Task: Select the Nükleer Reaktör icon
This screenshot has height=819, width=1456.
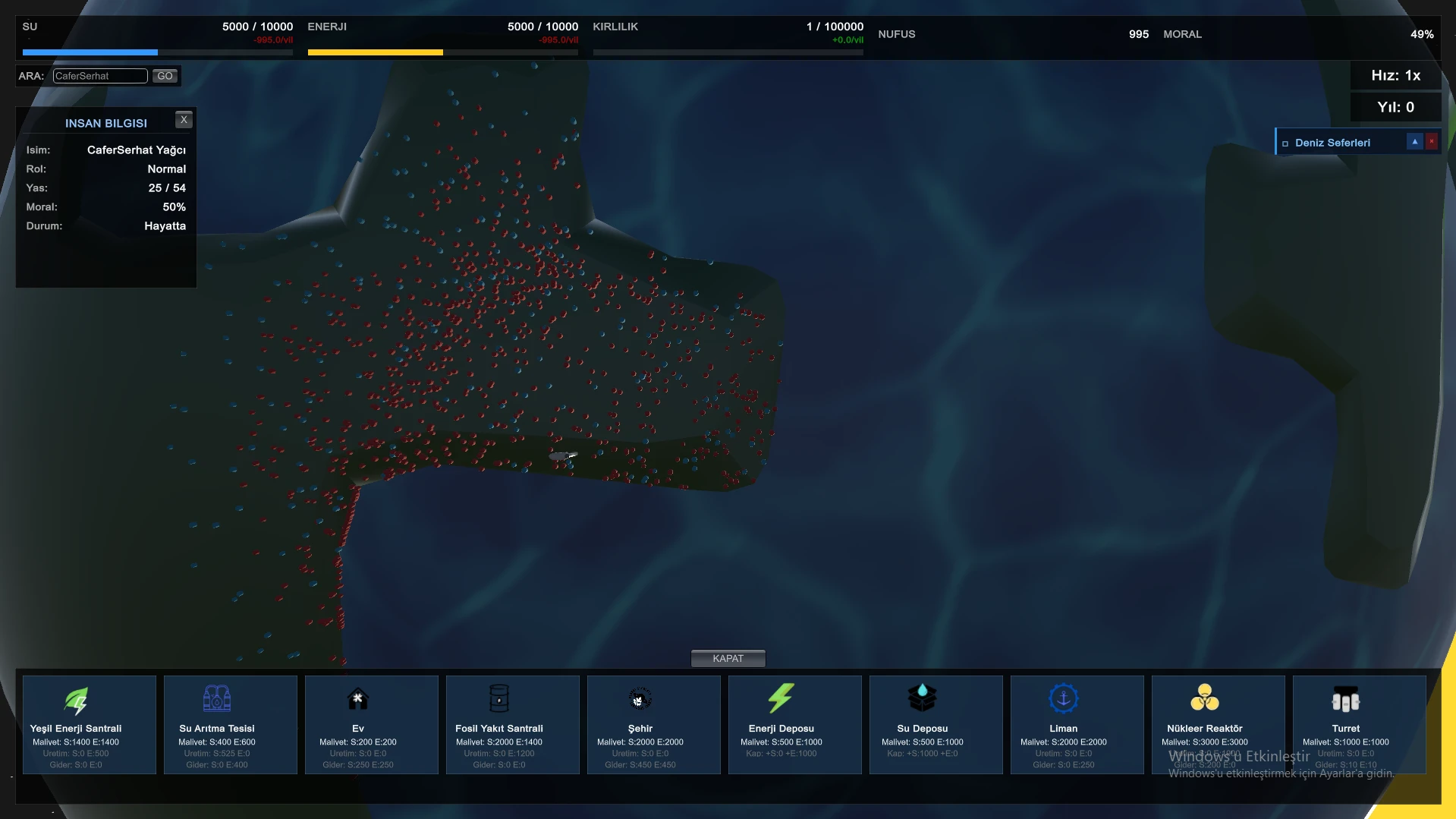Action: [1204, 699]
